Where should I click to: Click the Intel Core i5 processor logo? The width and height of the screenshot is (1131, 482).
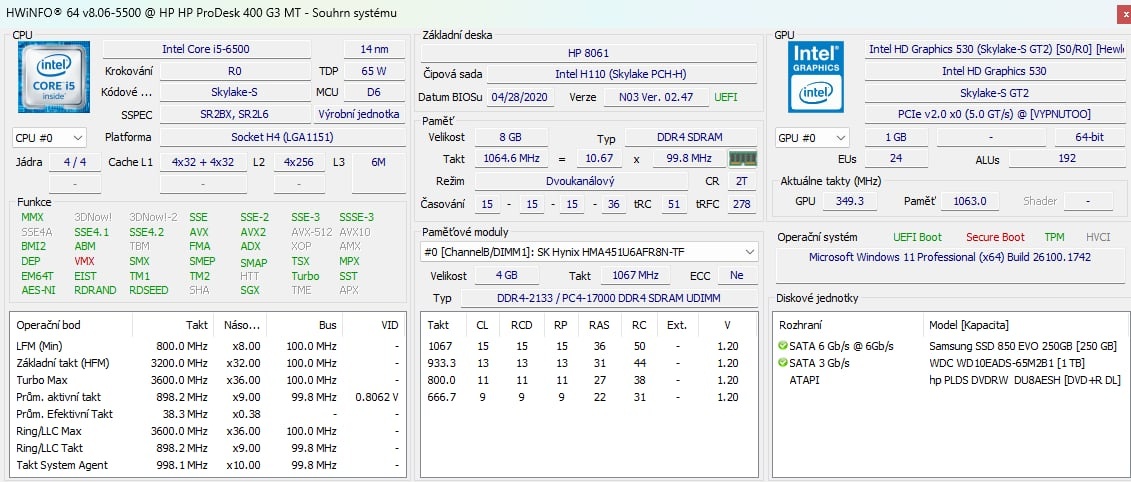tap(53, 76)
